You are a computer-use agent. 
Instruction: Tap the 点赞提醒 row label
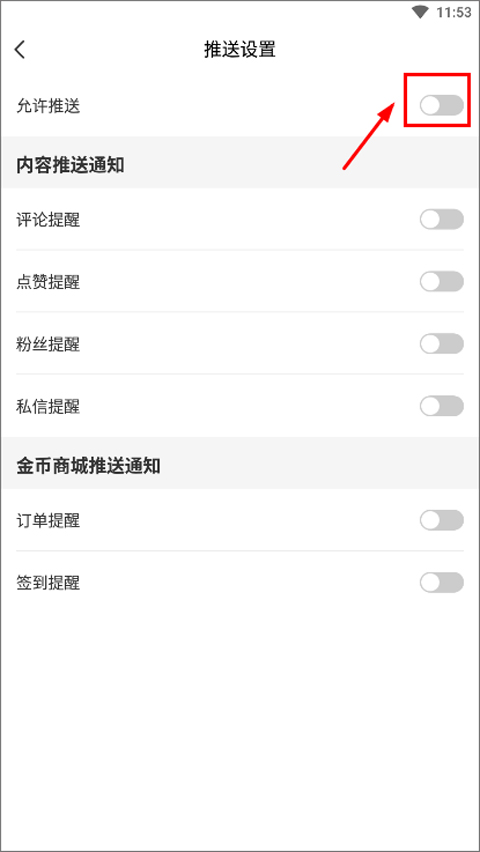[48, 282]
